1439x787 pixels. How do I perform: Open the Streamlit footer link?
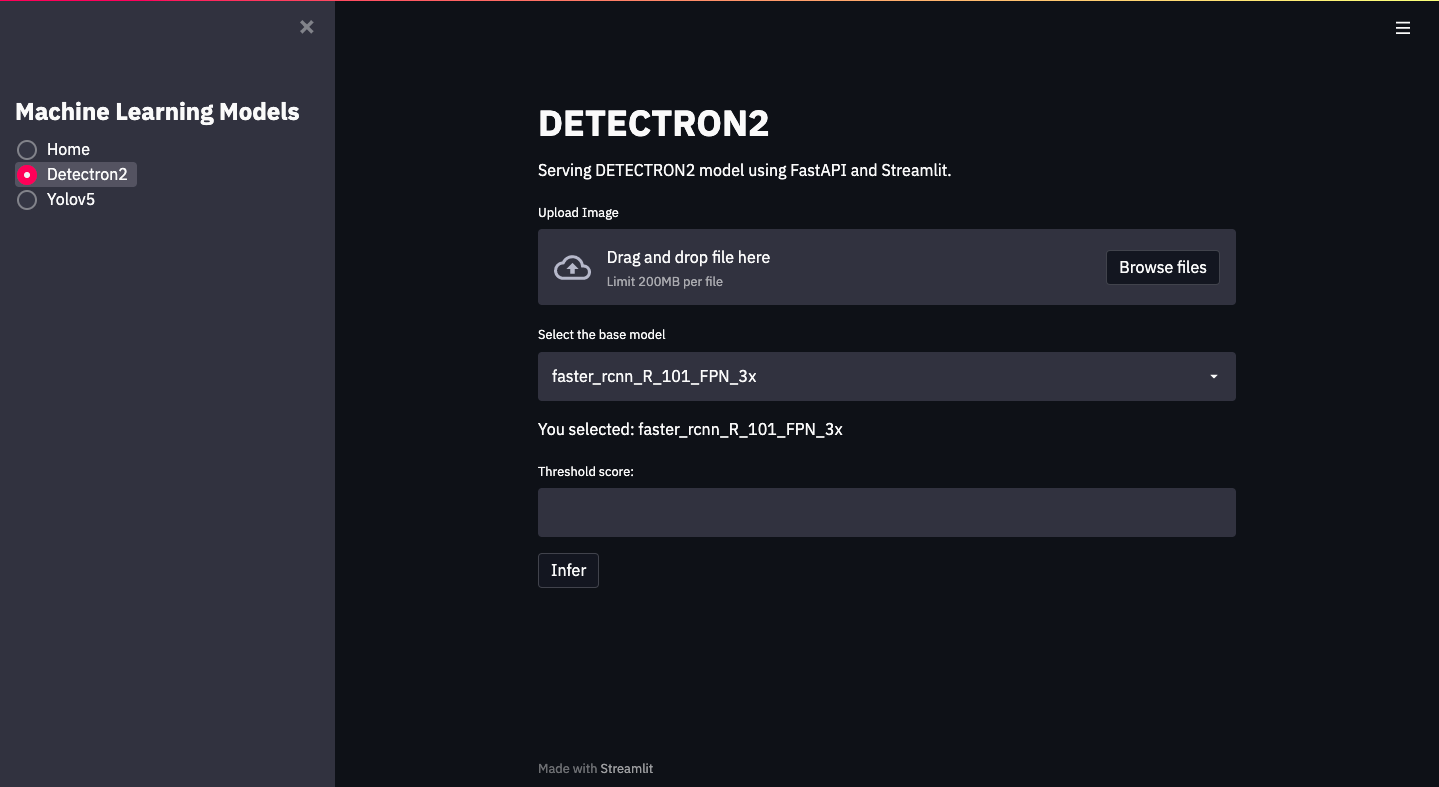click(x=626, y=768)
